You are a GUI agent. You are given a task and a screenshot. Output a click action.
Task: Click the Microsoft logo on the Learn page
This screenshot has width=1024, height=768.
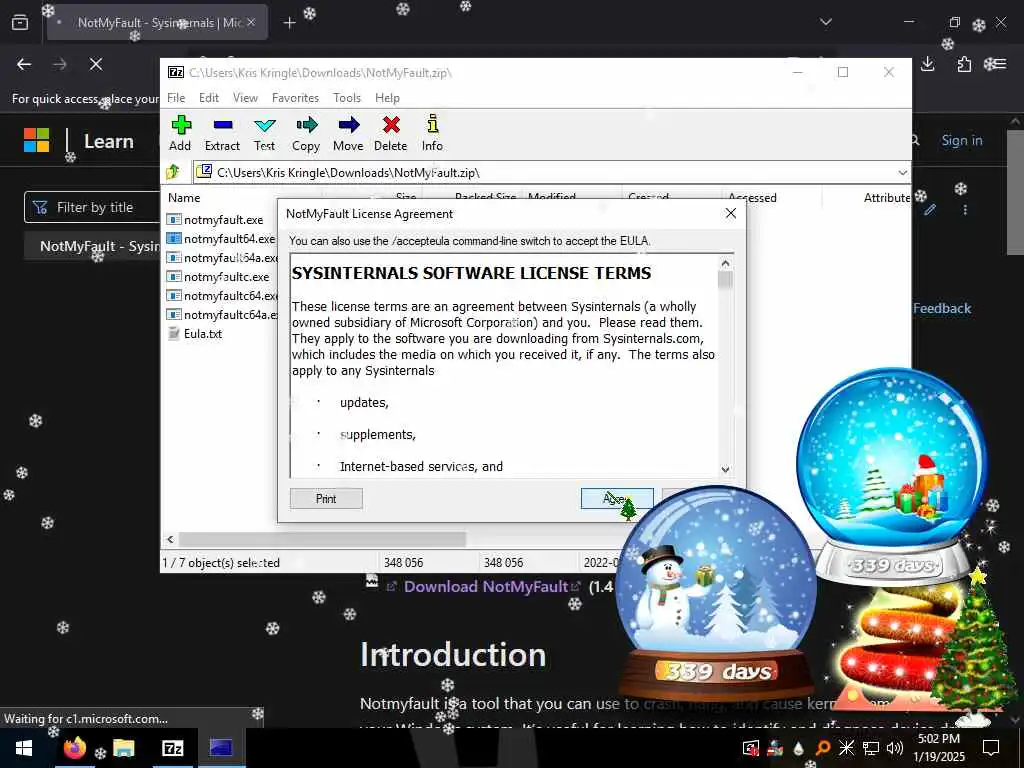pyautogui.click(x=37, y=140)
